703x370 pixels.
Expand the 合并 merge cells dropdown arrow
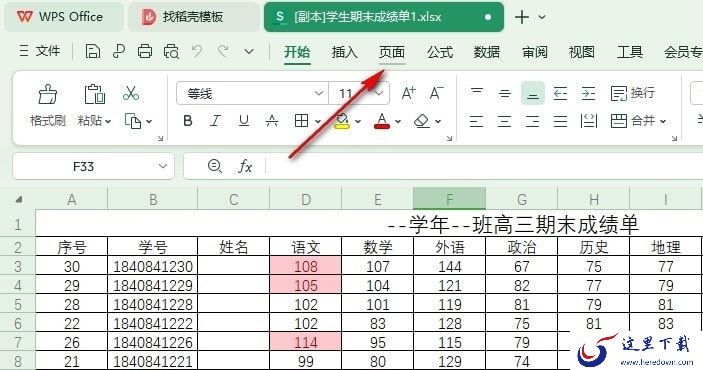pyautogui.click(x=663, y=121)
